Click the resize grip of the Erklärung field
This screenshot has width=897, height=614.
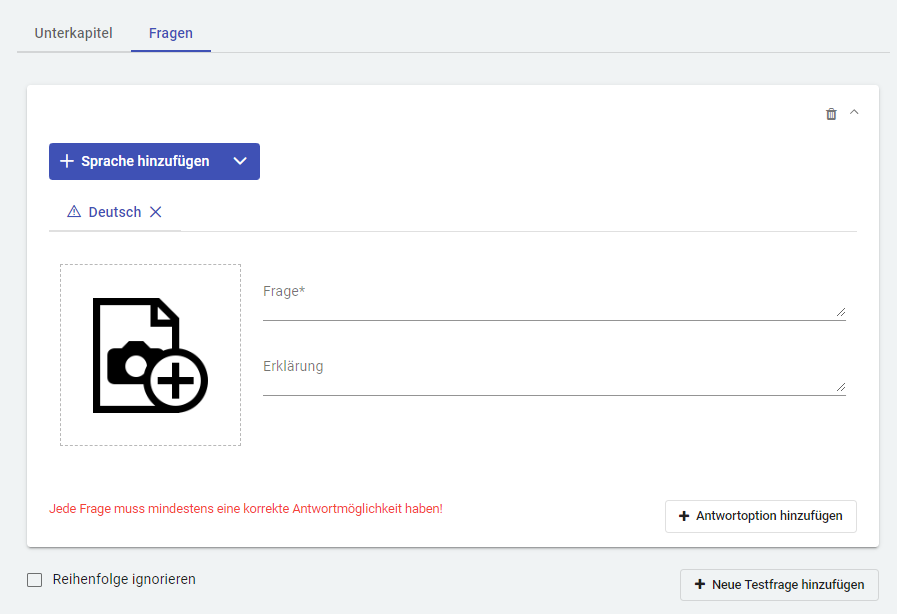(x=840, y=387)
